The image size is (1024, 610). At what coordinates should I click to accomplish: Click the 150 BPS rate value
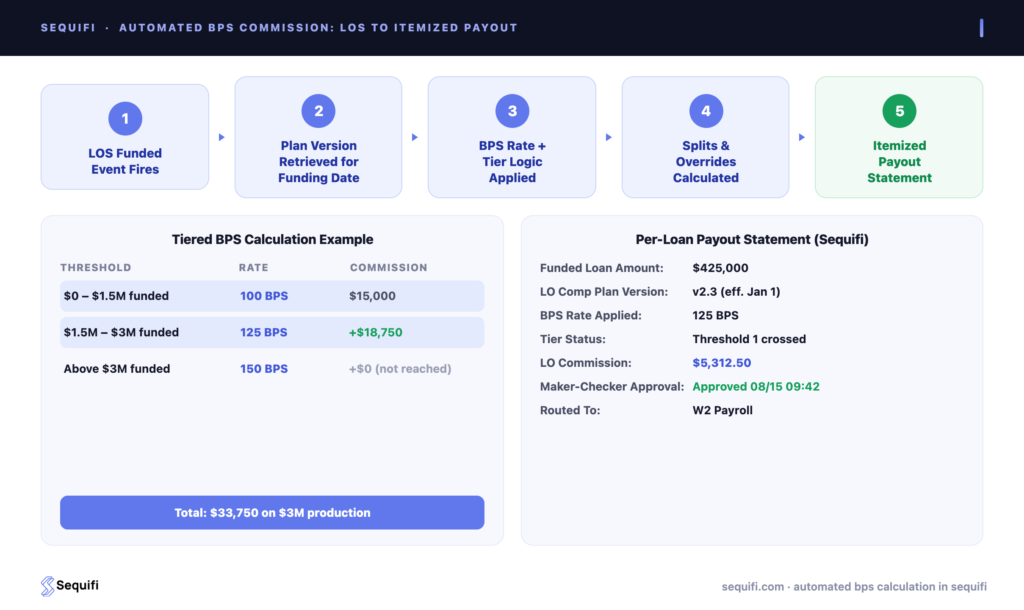(264, 369)
